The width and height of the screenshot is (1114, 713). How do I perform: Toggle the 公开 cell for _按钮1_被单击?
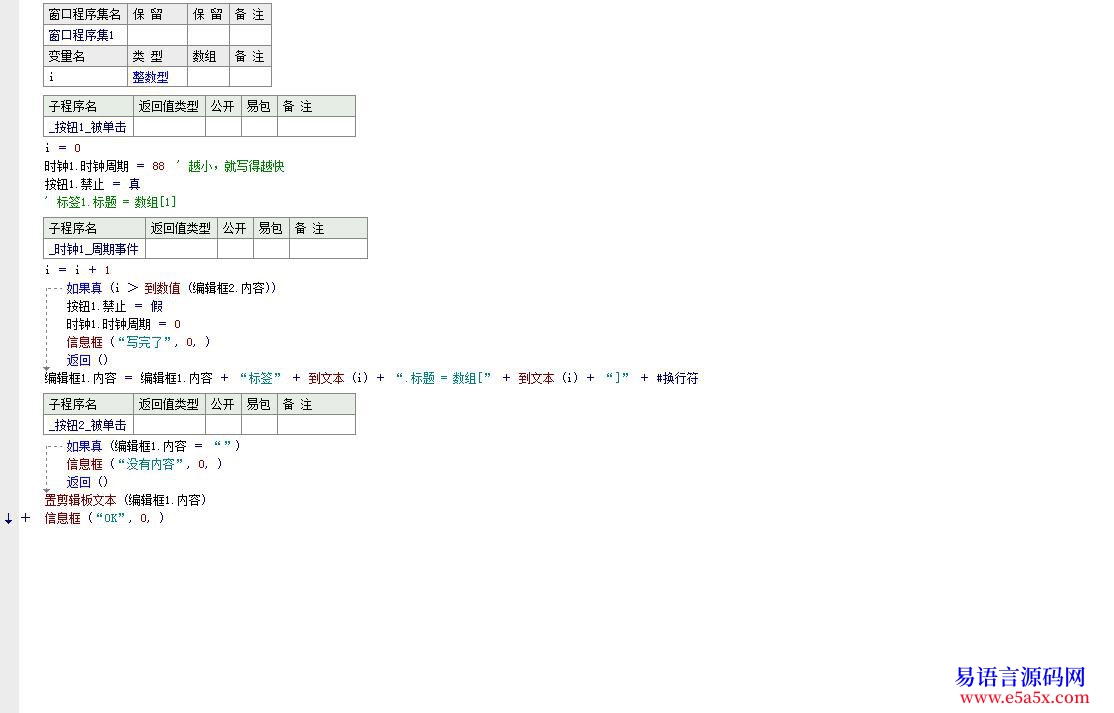[223, 127]
